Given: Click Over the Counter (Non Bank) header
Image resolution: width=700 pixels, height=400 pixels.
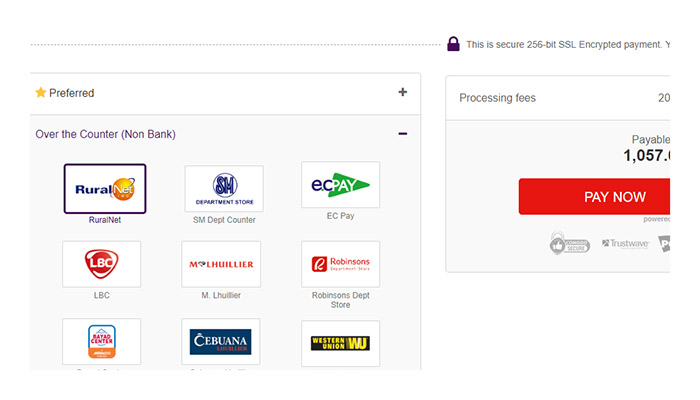Looking at the screenshot, I should coord(106,134).
